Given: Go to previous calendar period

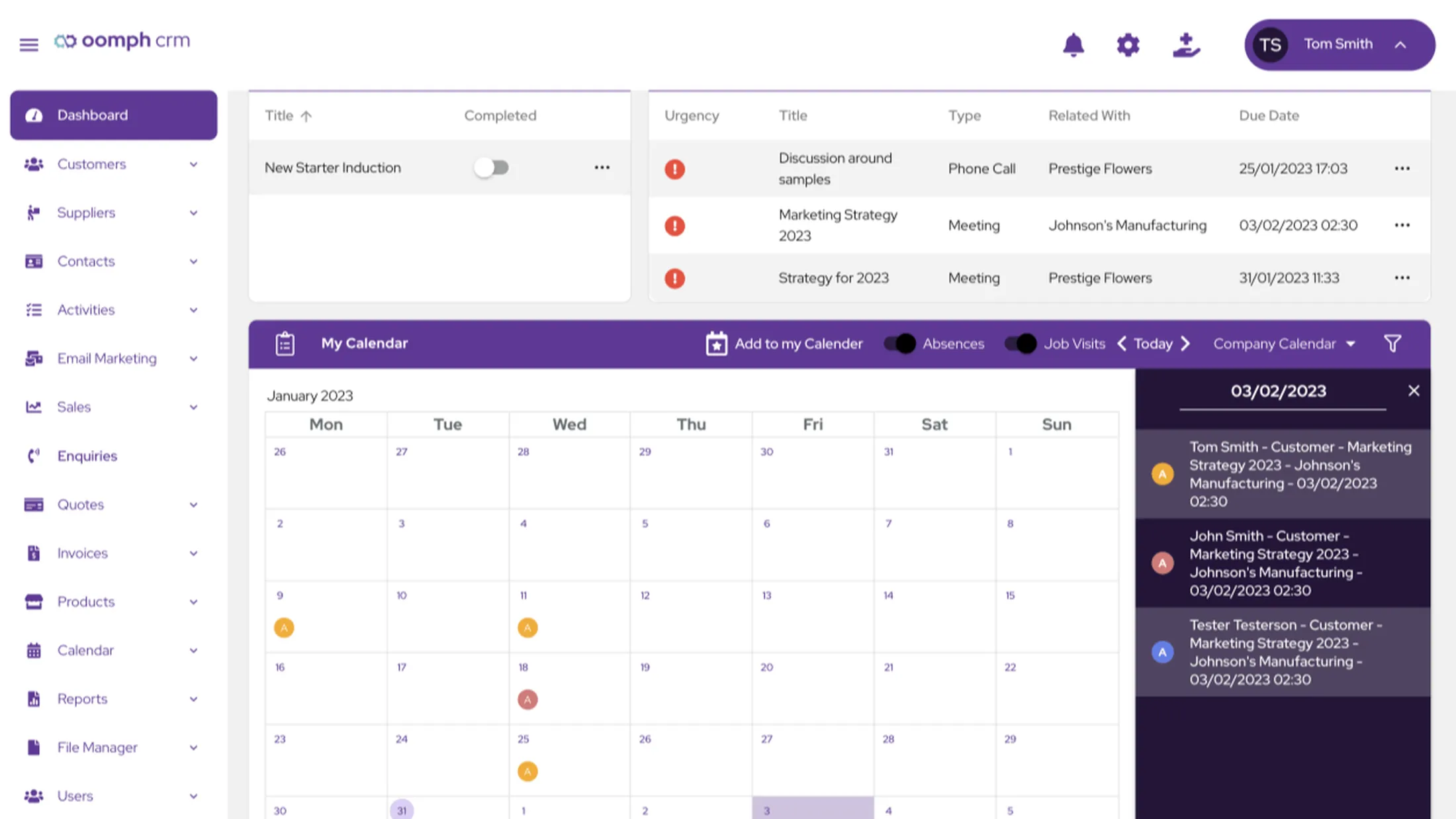Looking at the screenshot, I should [1122, 344].
